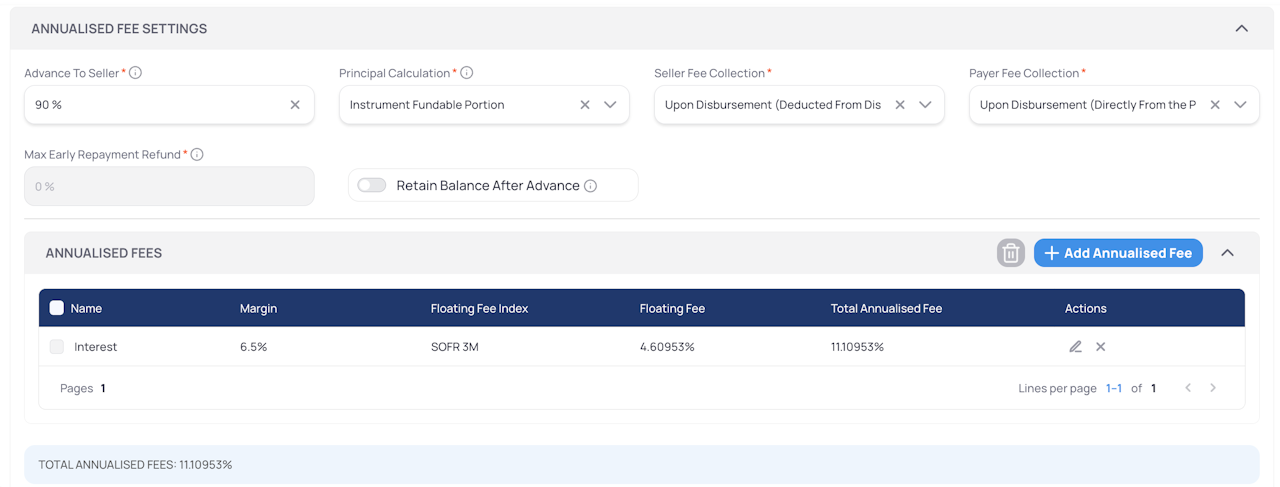Click the trash delete icon in Annualised Fees
Image resolution: width=1280 pixels, height=487 pixels.
pyautogui.click(x=1011, y=253)
